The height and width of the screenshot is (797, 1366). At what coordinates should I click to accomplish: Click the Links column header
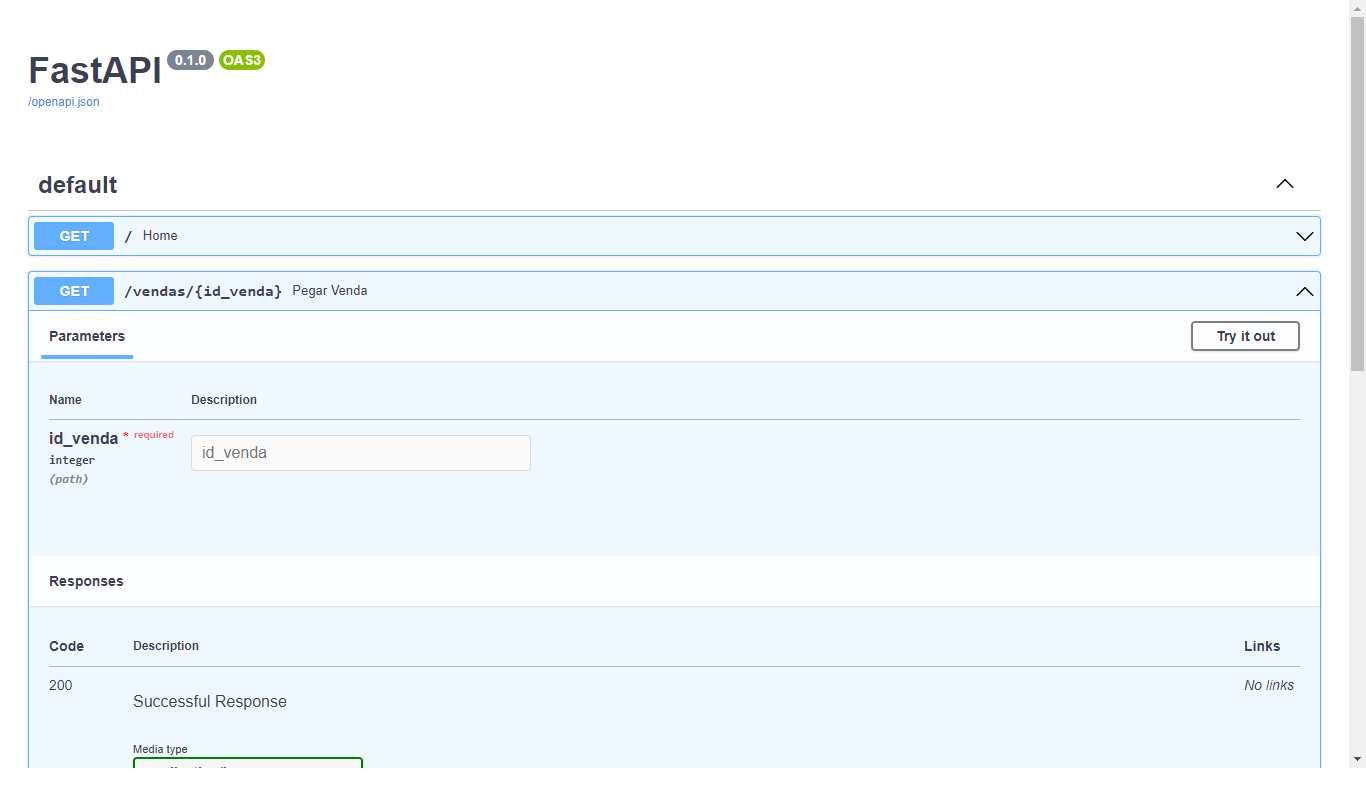coord(1262,646)
